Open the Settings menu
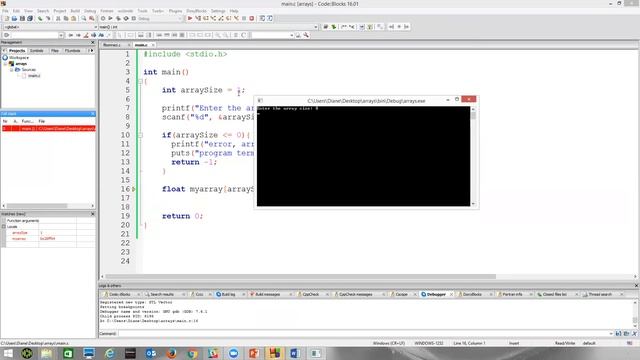 click(218, 11)
